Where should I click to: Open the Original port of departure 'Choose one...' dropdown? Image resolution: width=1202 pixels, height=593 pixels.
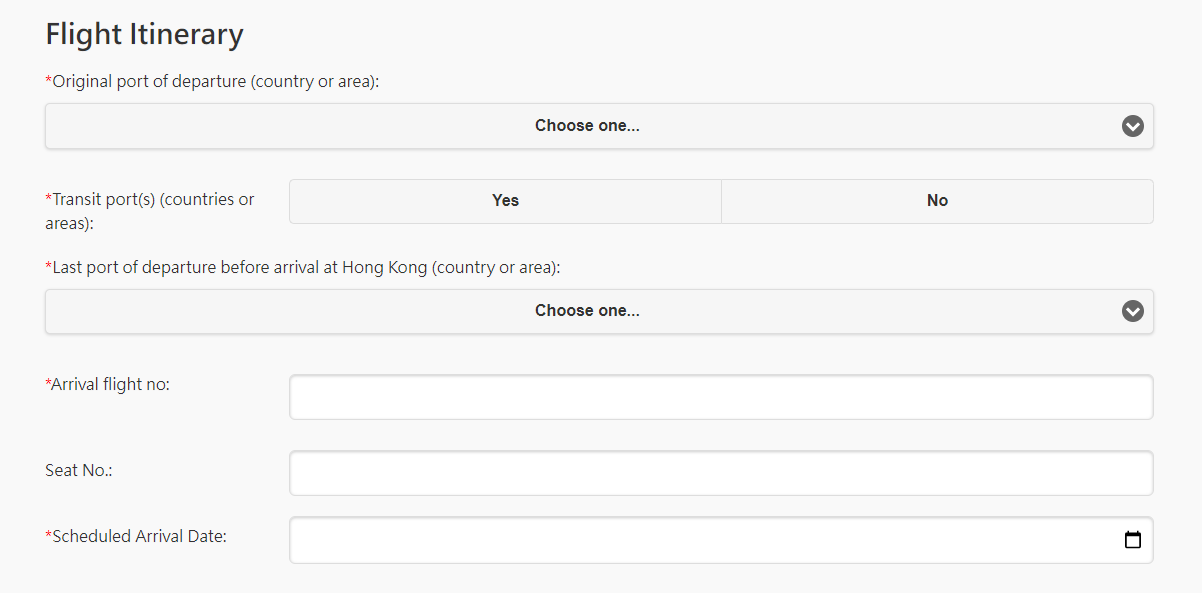click(x=599, y=126)
